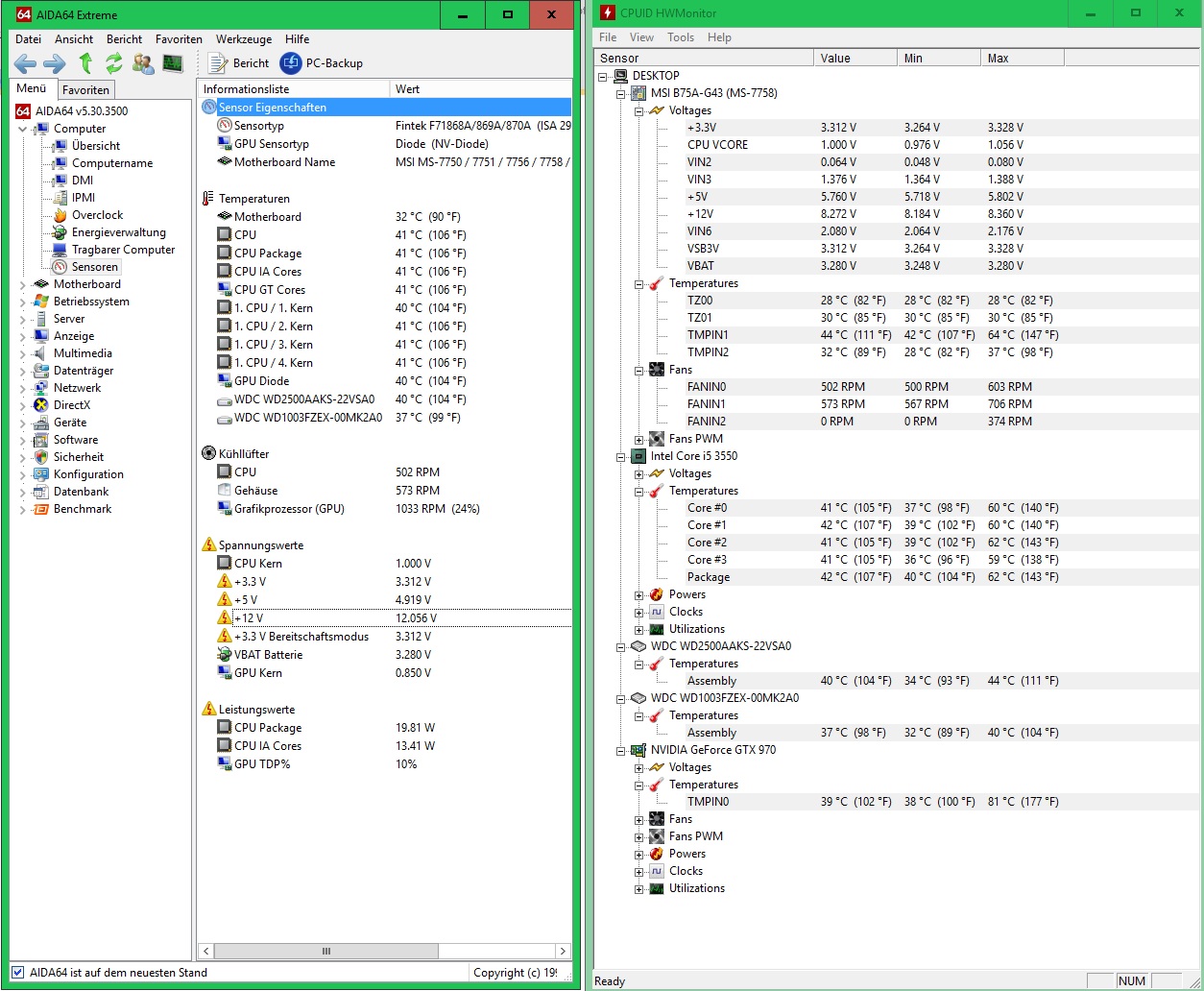Click the AIDA64 v5.30.3500 root icon

(x=24, y=111)
